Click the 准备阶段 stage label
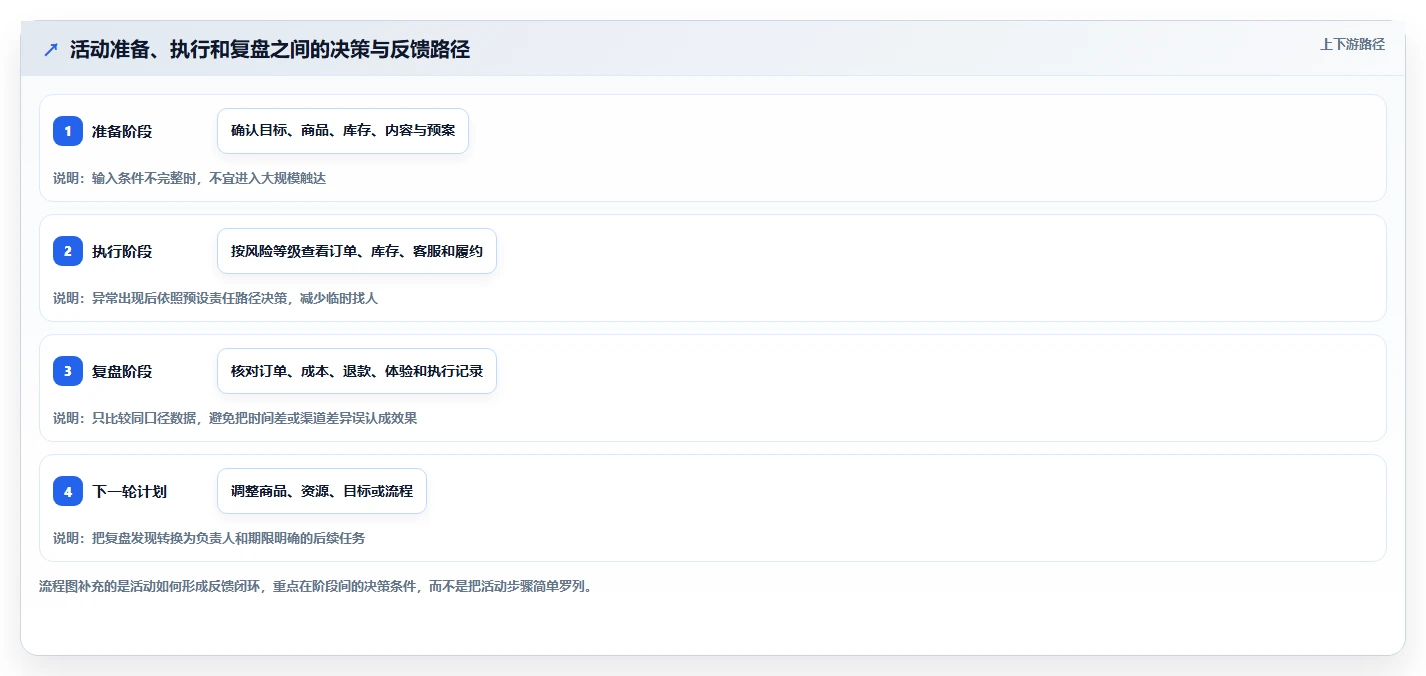The width and height of the screenshot is (1426, 676). point(122,131)
